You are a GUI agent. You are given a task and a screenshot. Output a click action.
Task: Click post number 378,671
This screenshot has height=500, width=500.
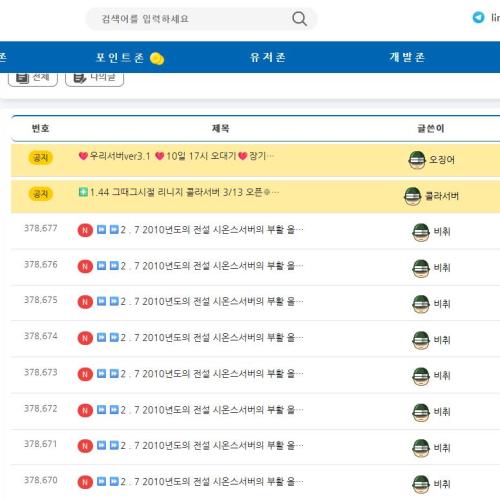click(41, 444)
